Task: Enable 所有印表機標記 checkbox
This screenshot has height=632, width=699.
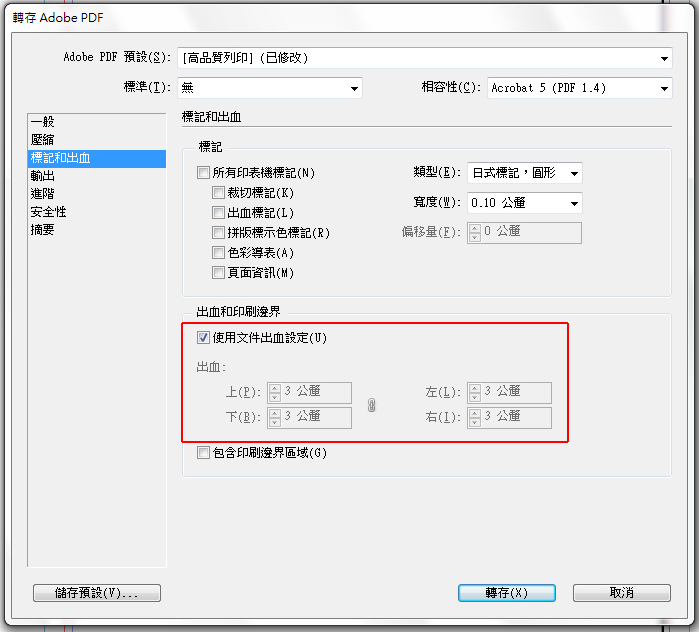Action: tap(203, 172)
